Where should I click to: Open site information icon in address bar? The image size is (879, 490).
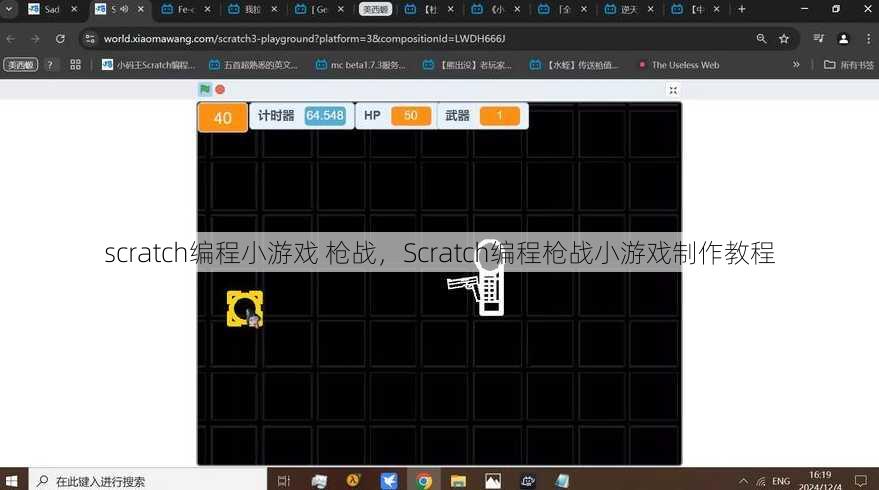pos(90,39)
